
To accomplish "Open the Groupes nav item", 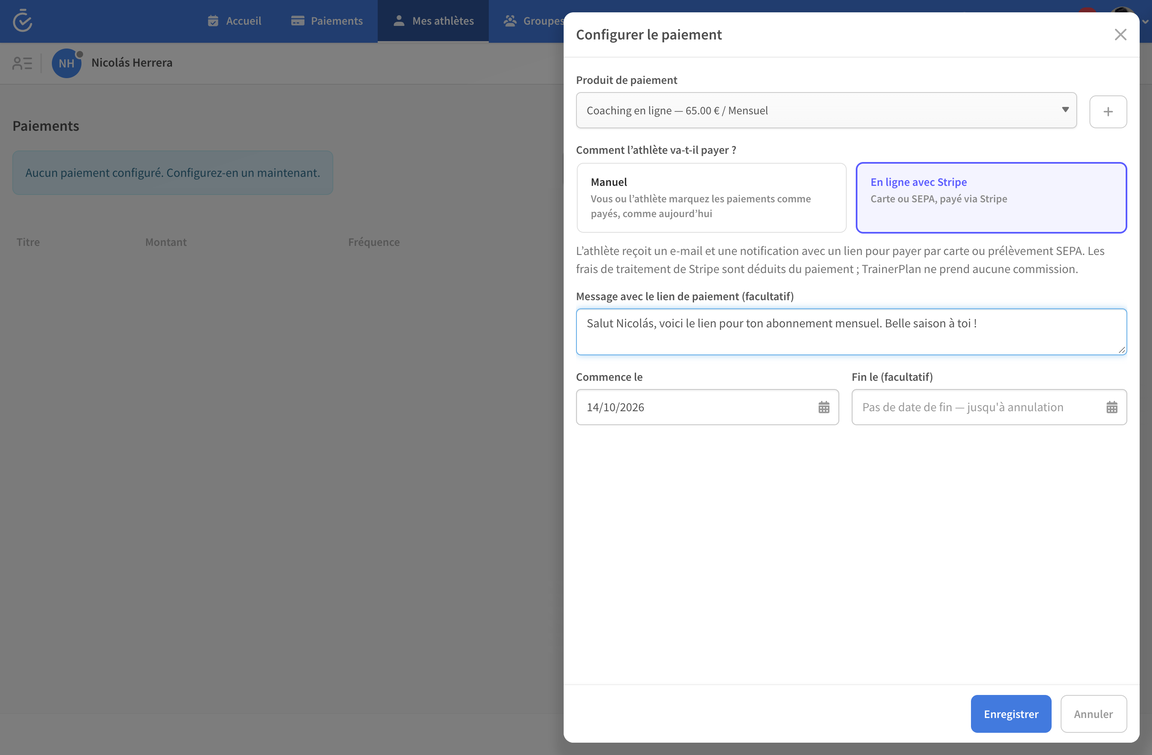I will coord(533,21).
